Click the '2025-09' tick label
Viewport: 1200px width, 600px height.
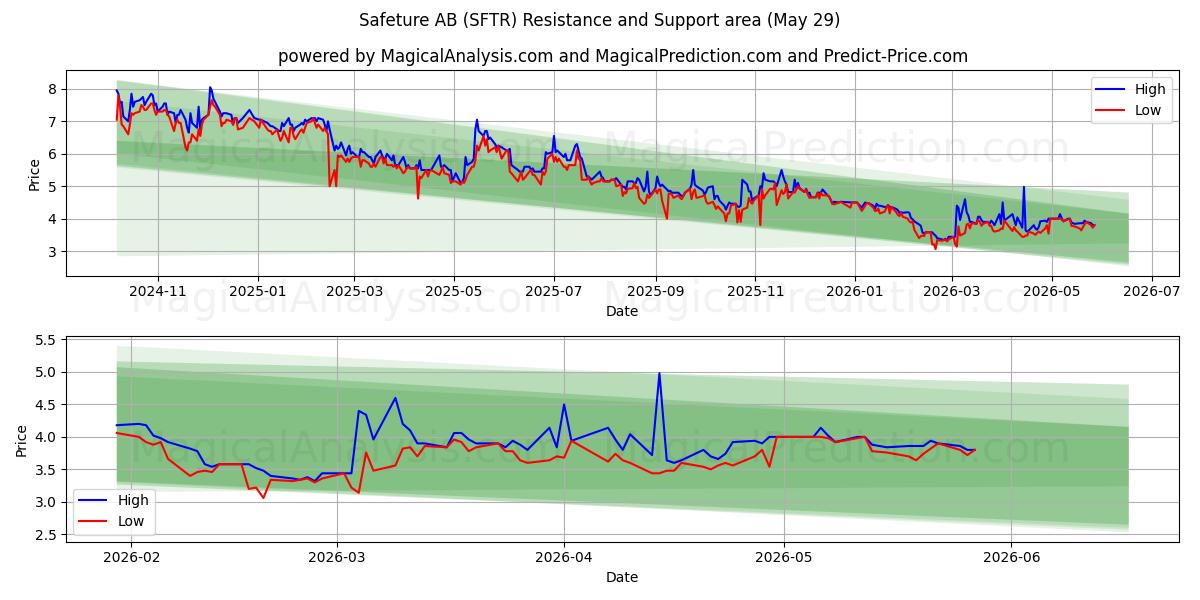[x=656, y=291]
